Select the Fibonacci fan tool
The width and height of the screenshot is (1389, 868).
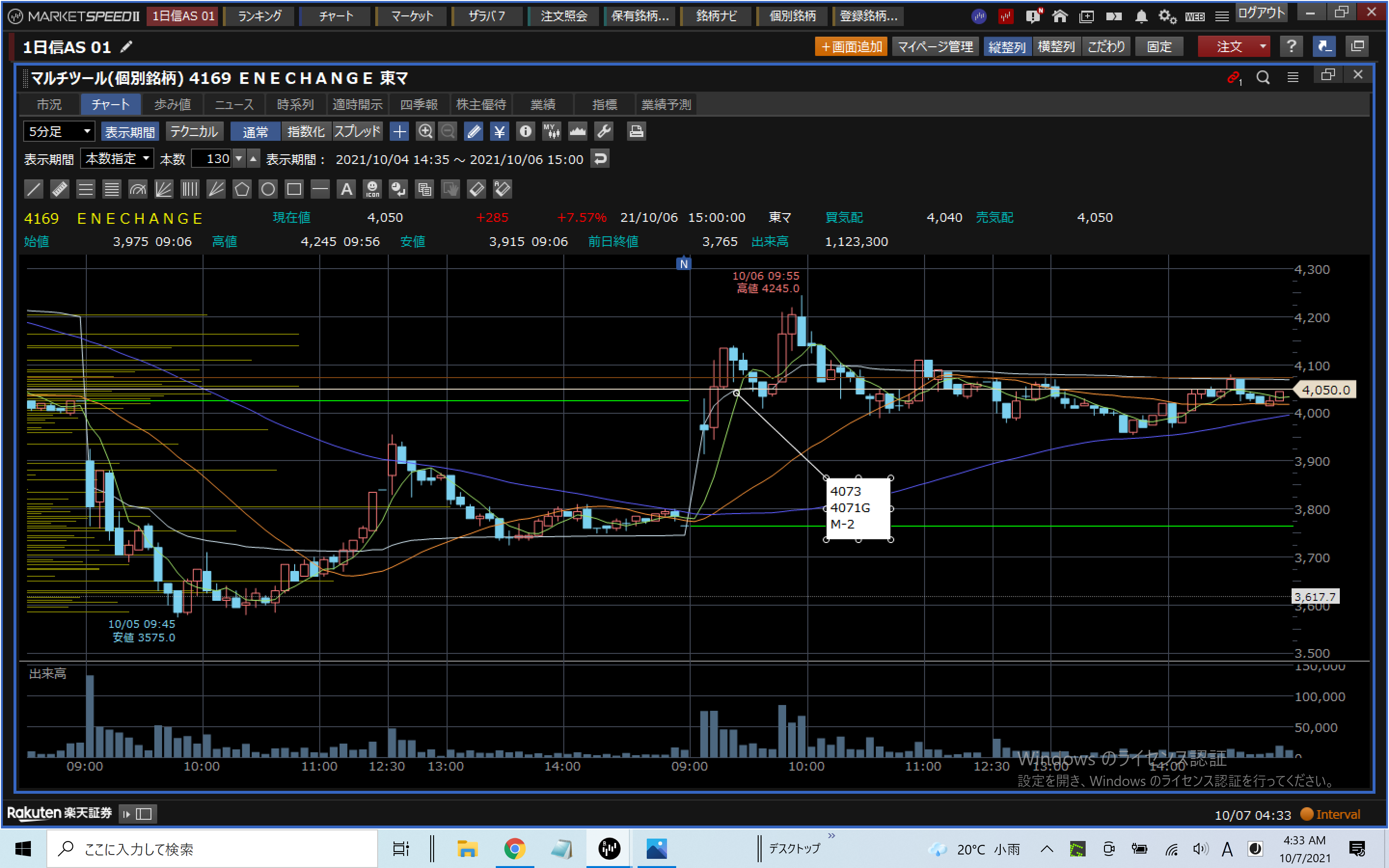163,189
